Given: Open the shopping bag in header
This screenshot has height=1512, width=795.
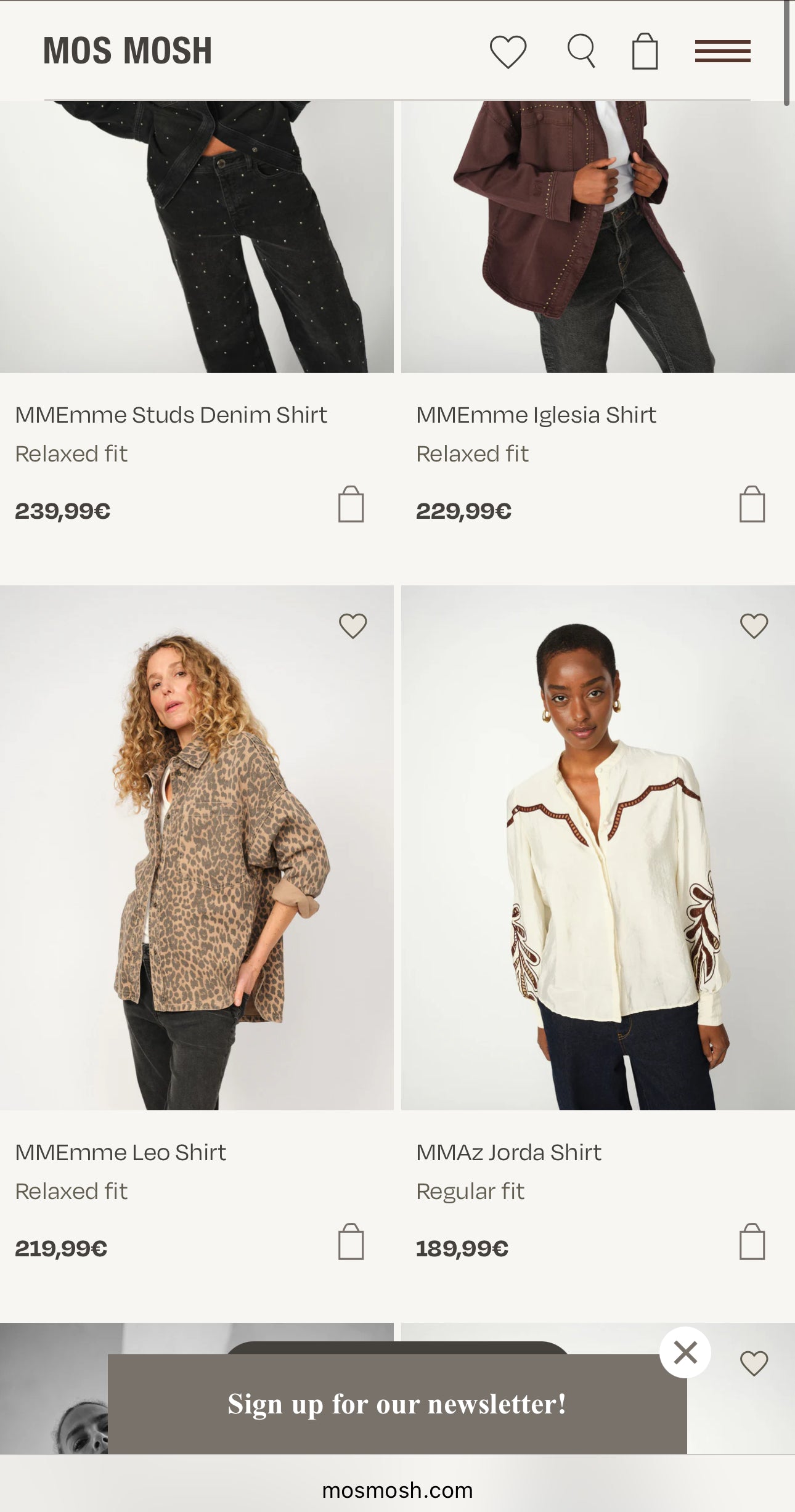Looking at the screenshot, I should coord(645,51).
